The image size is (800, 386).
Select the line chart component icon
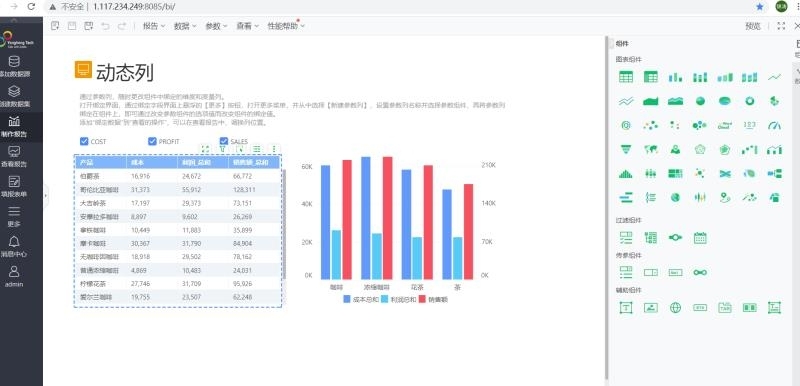coord(774,77)
